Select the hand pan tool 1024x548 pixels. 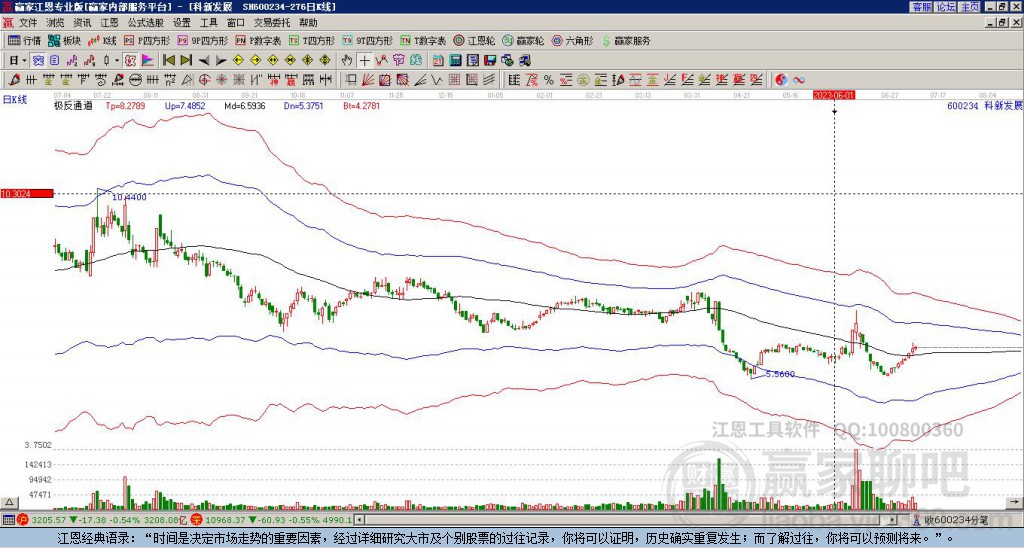click(347, 61)
